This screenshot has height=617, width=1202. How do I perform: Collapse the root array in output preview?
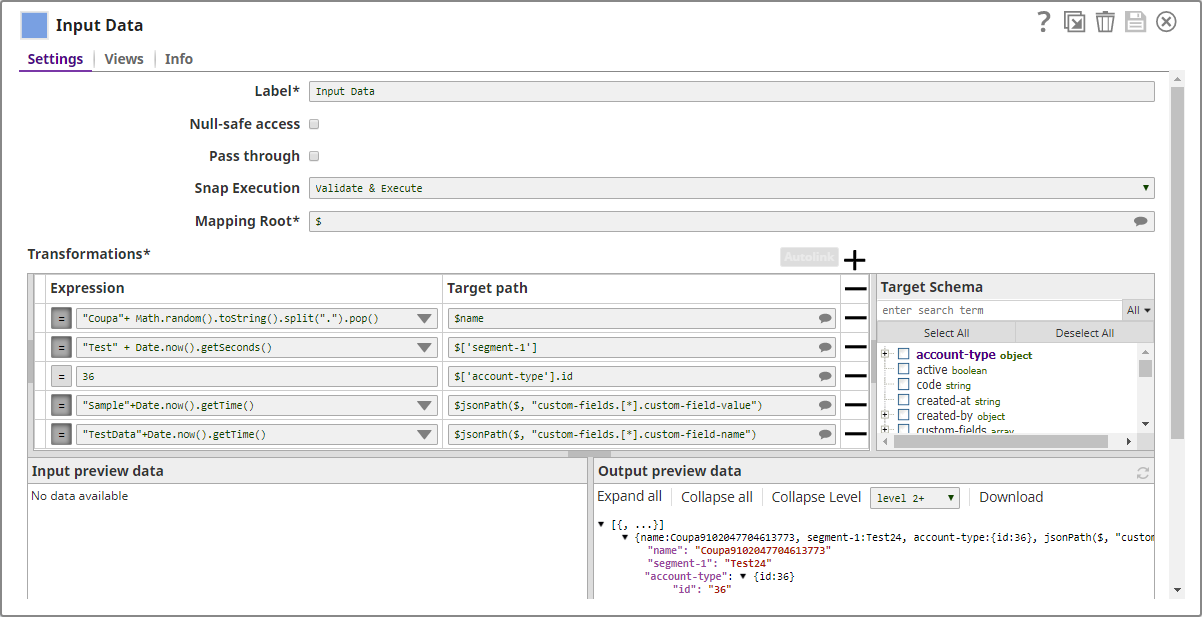click(x=601, y=524)
